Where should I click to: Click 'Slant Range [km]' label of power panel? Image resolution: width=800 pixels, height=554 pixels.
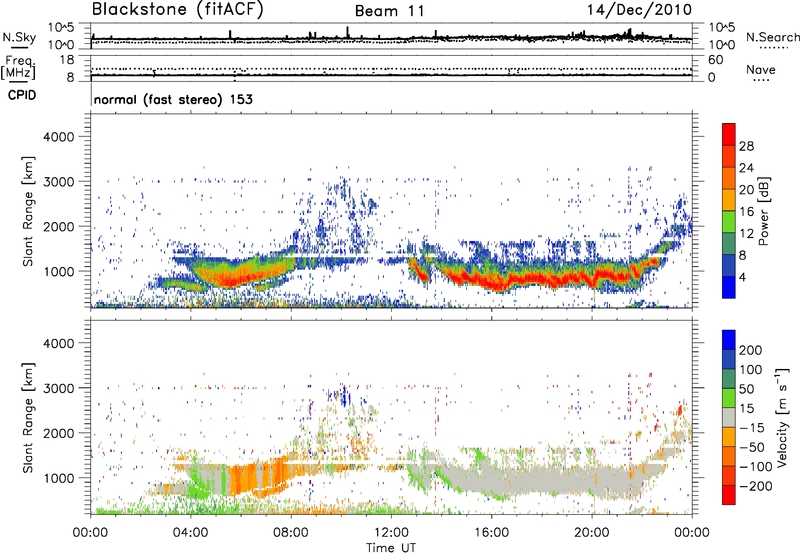coord(28,211)
